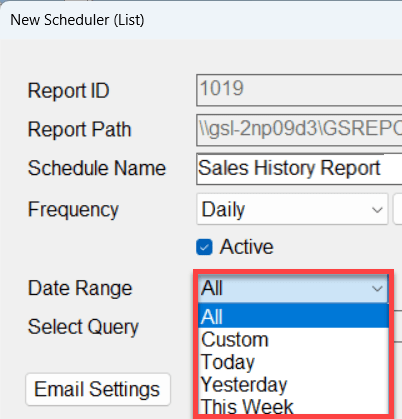This screenshot has height=419, width=402.
Task: Select the highlighted All option in the list
Action: pyautogui.click(x=294, y=316)
